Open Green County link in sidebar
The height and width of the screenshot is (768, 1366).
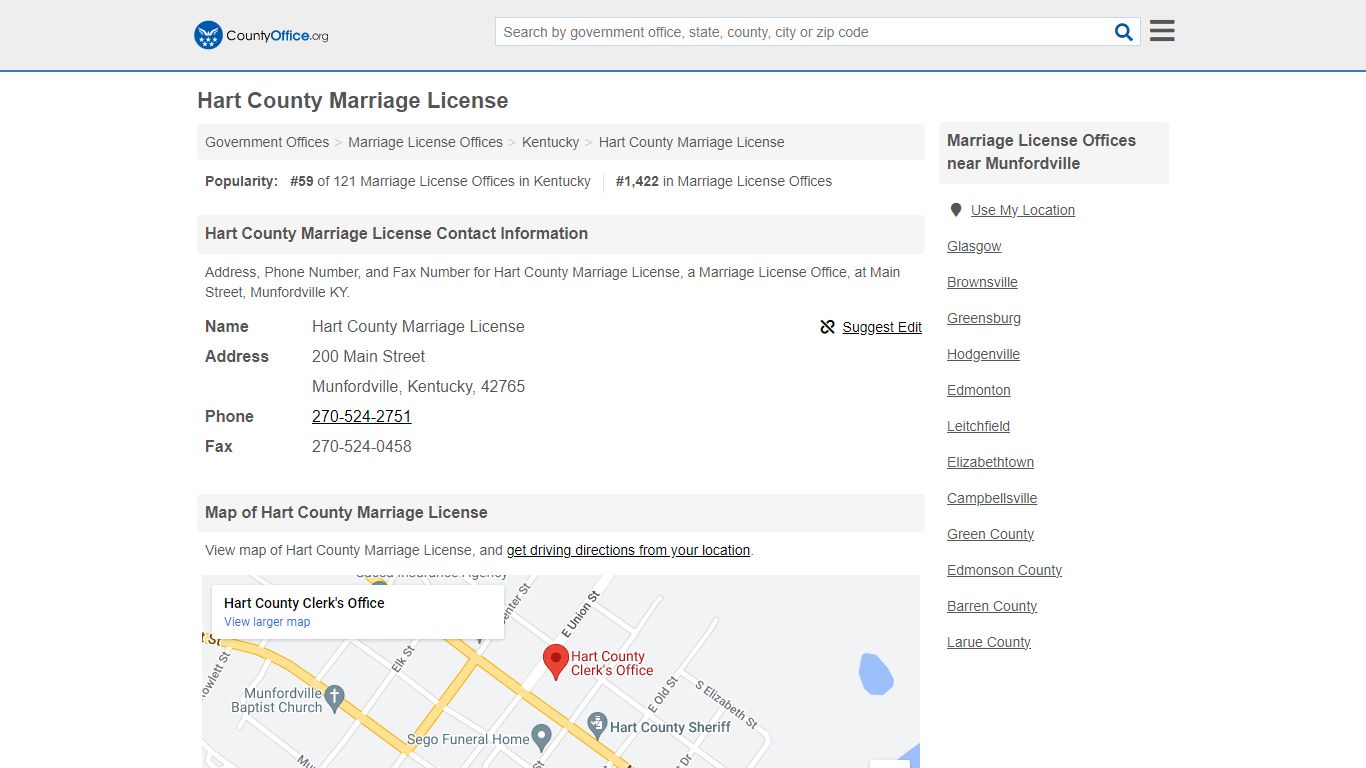991,534
